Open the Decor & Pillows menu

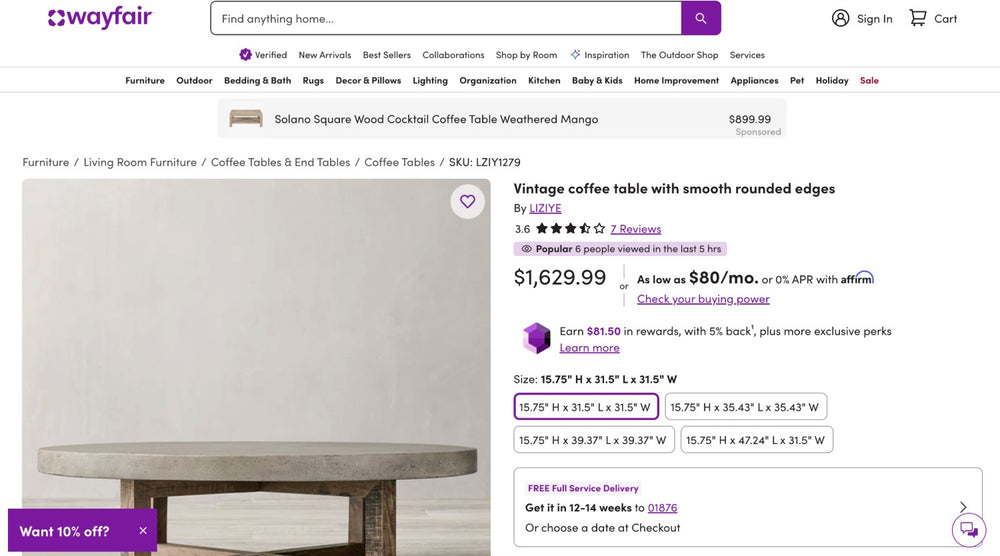click(x=368, y=80)
